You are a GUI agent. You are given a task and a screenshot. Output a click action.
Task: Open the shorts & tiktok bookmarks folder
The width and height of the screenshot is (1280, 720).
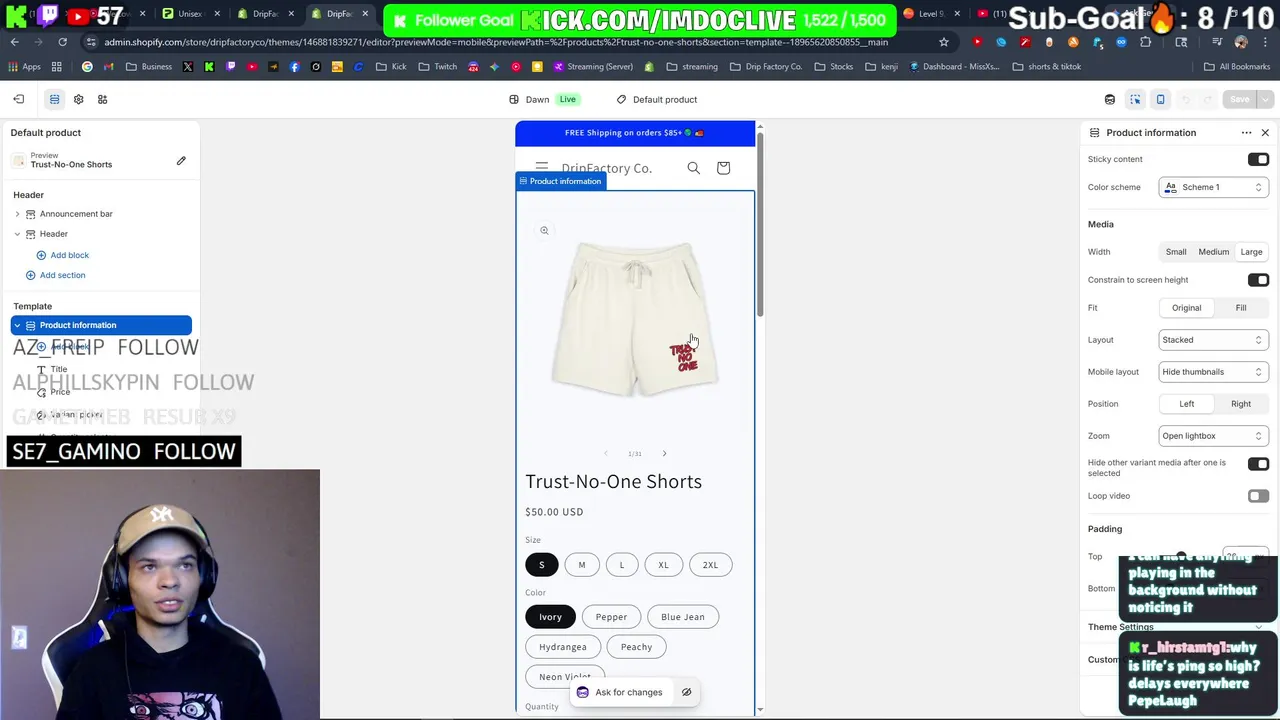pyautogui.click(x=1046, y=66)
